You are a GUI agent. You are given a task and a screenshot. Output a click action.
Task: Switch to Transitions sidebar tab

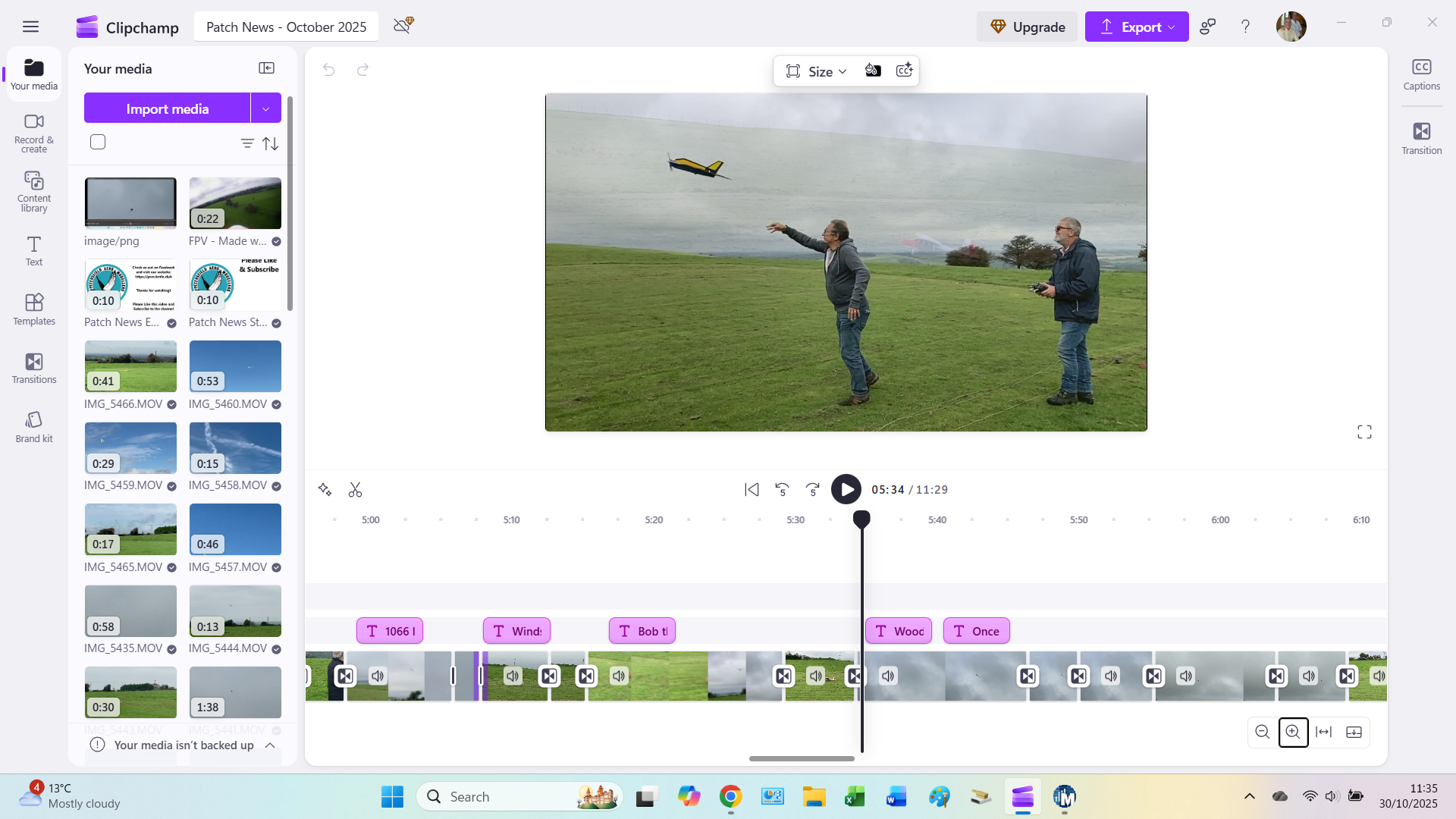34,368
